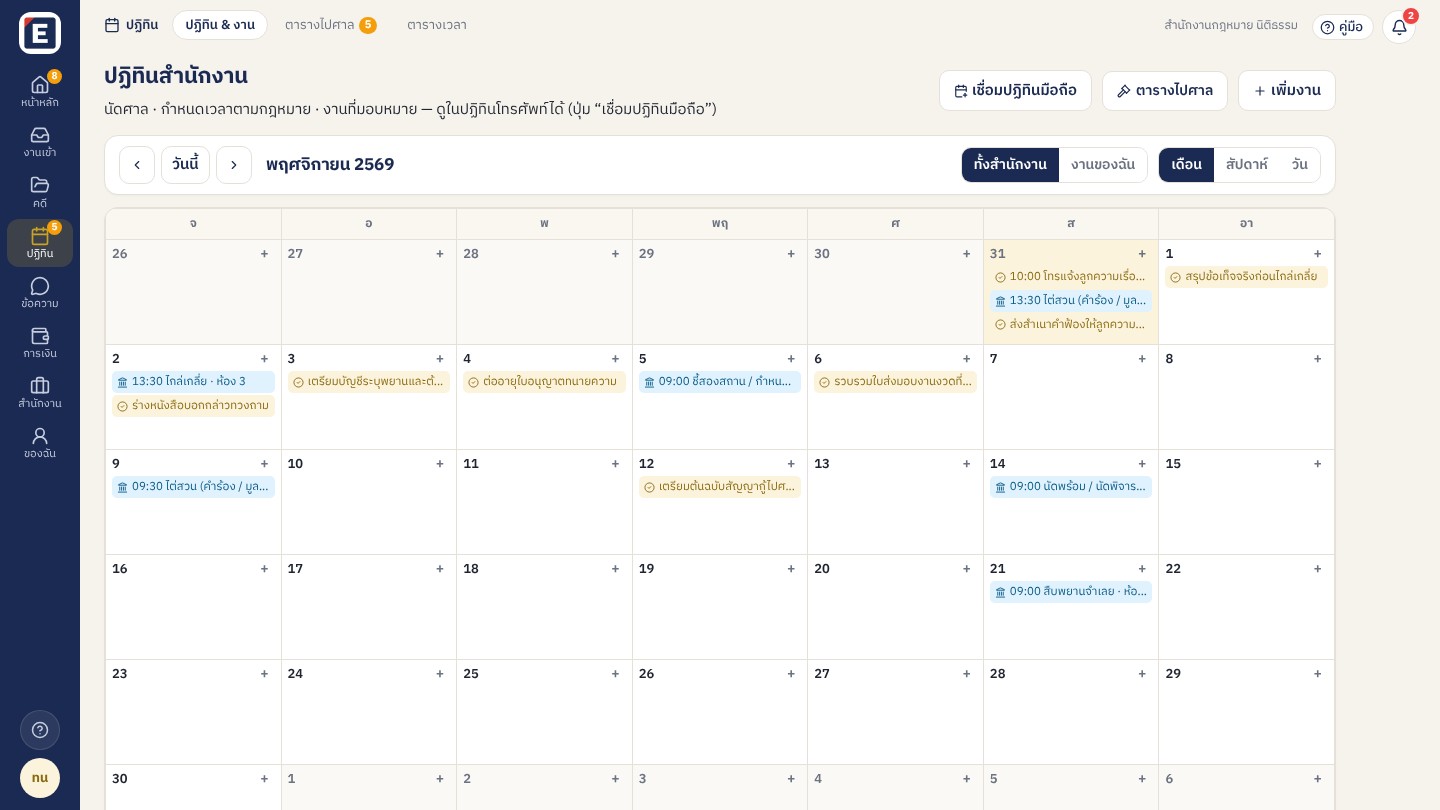Open the 09:30 ไต่สวน event on 9
Image resolution: width=1440 pixels, height=810 pixels.
point(193,487)
